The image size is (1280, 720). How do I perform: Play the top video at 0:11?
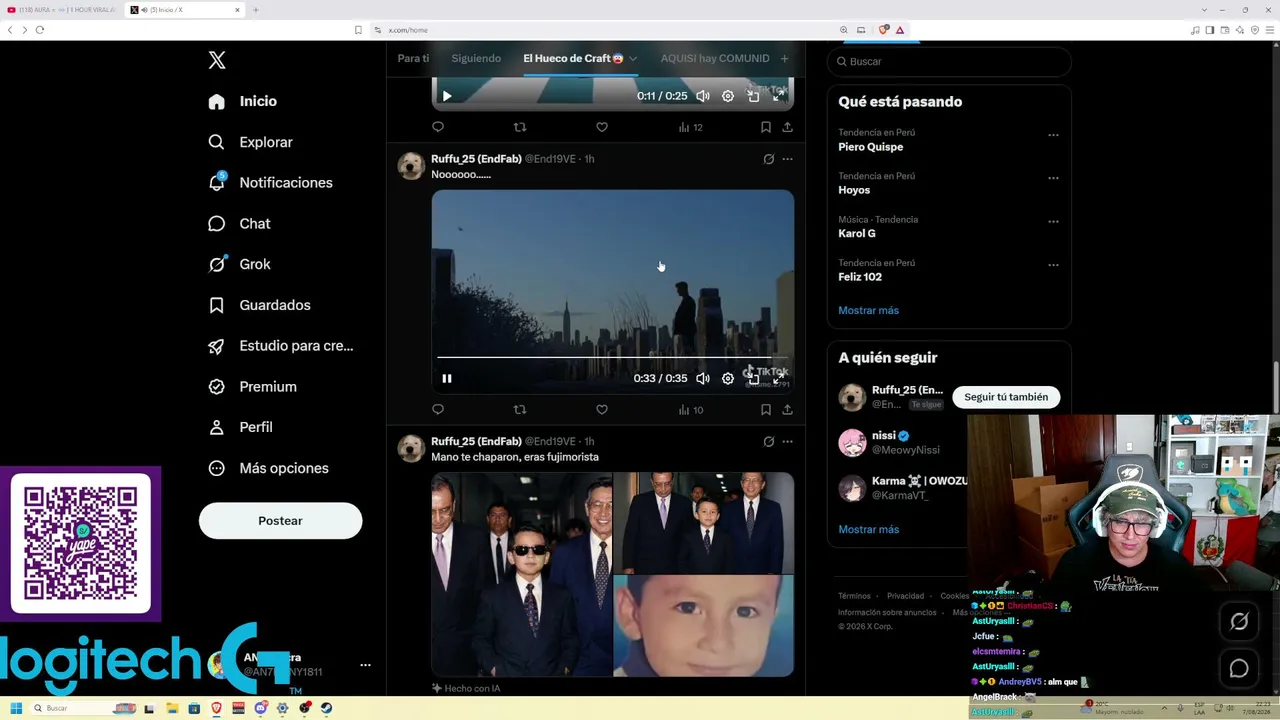447,96
